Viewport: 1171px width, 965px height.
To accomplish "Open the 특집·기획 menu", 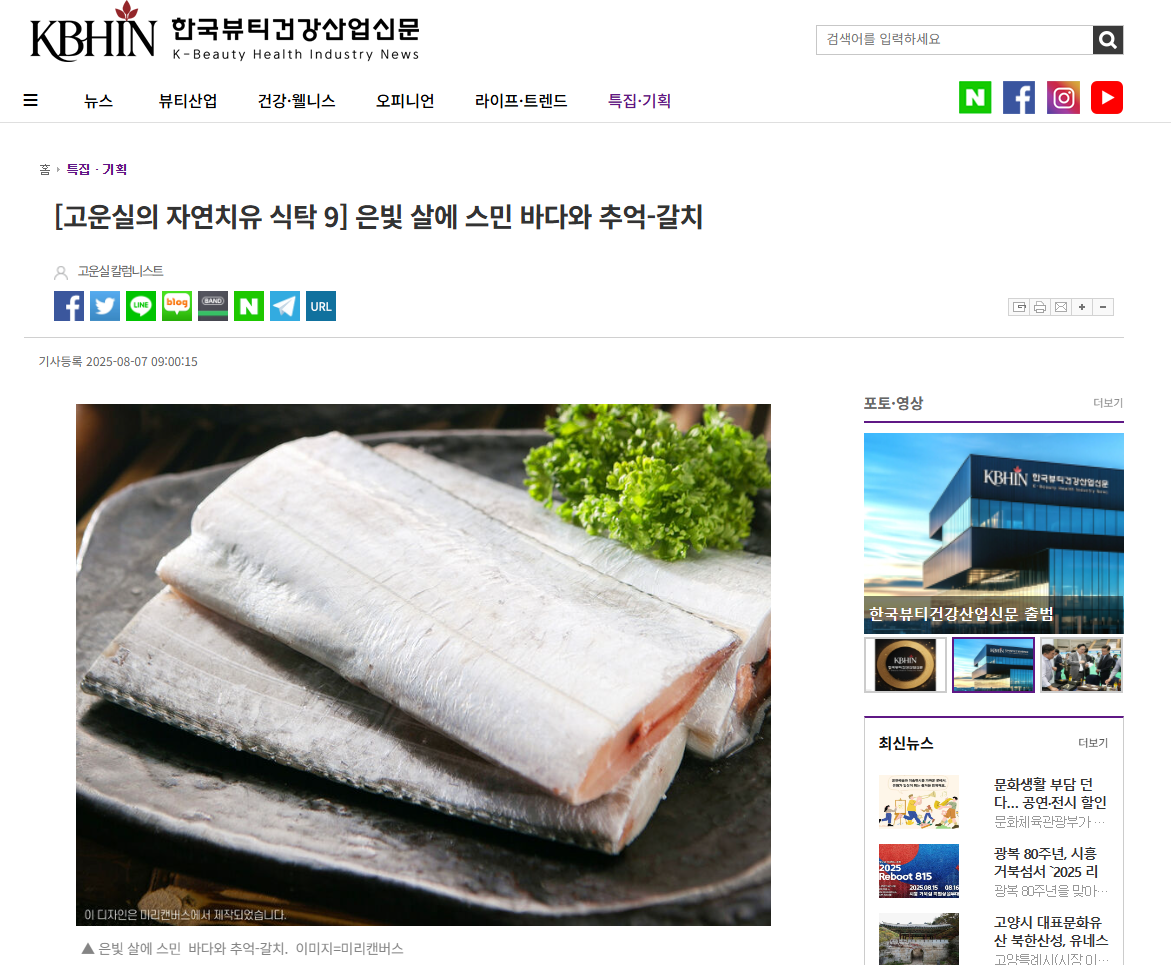I will tap(639, 101).
